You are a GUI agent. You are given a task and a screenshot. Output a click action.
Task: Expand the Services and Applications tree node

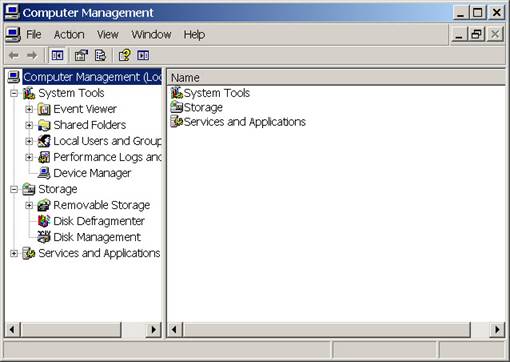pyautogui.click(x=14, y=253)
